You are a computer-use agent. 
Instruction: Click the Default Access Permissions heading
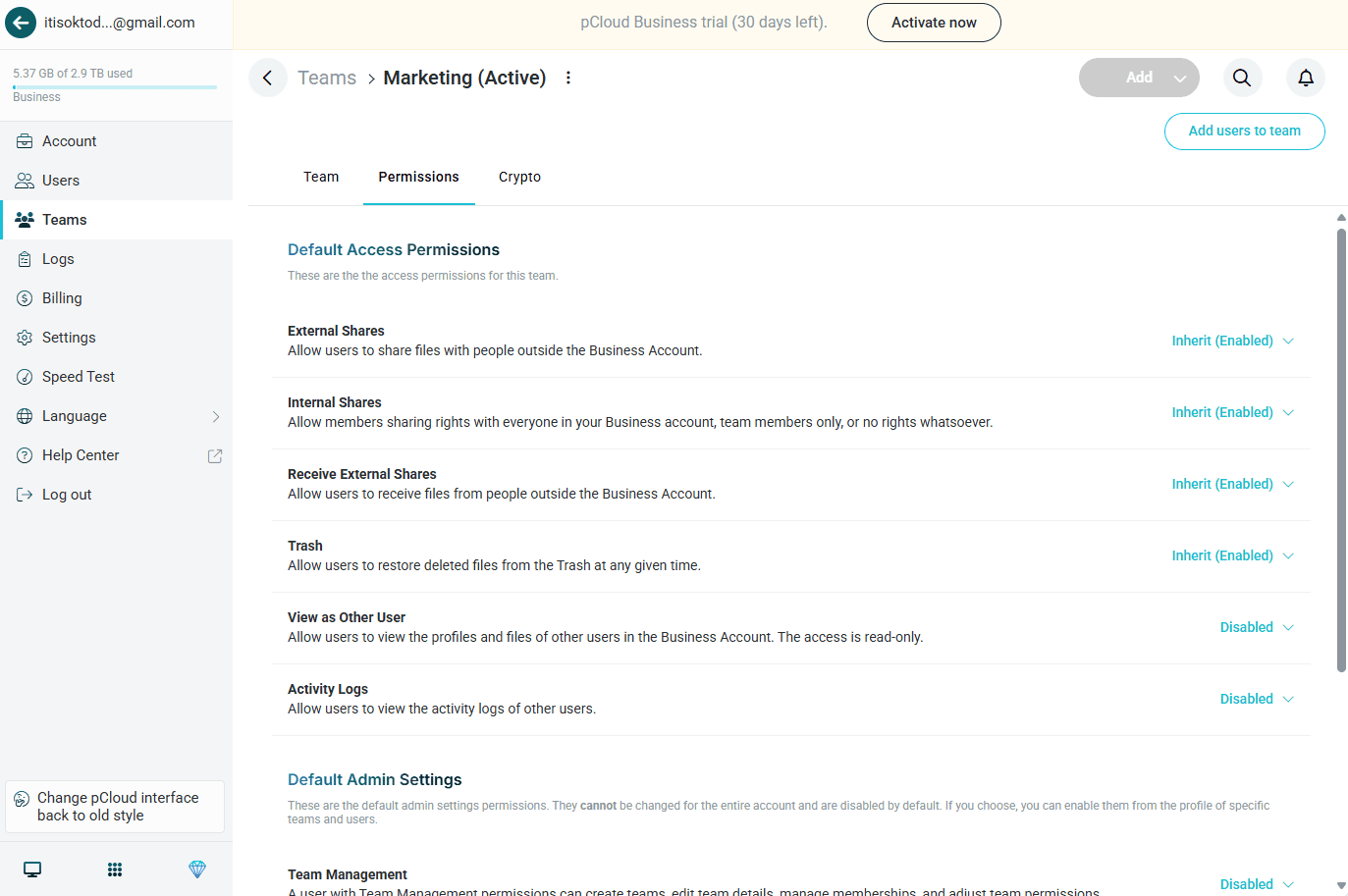click(394, 250)
